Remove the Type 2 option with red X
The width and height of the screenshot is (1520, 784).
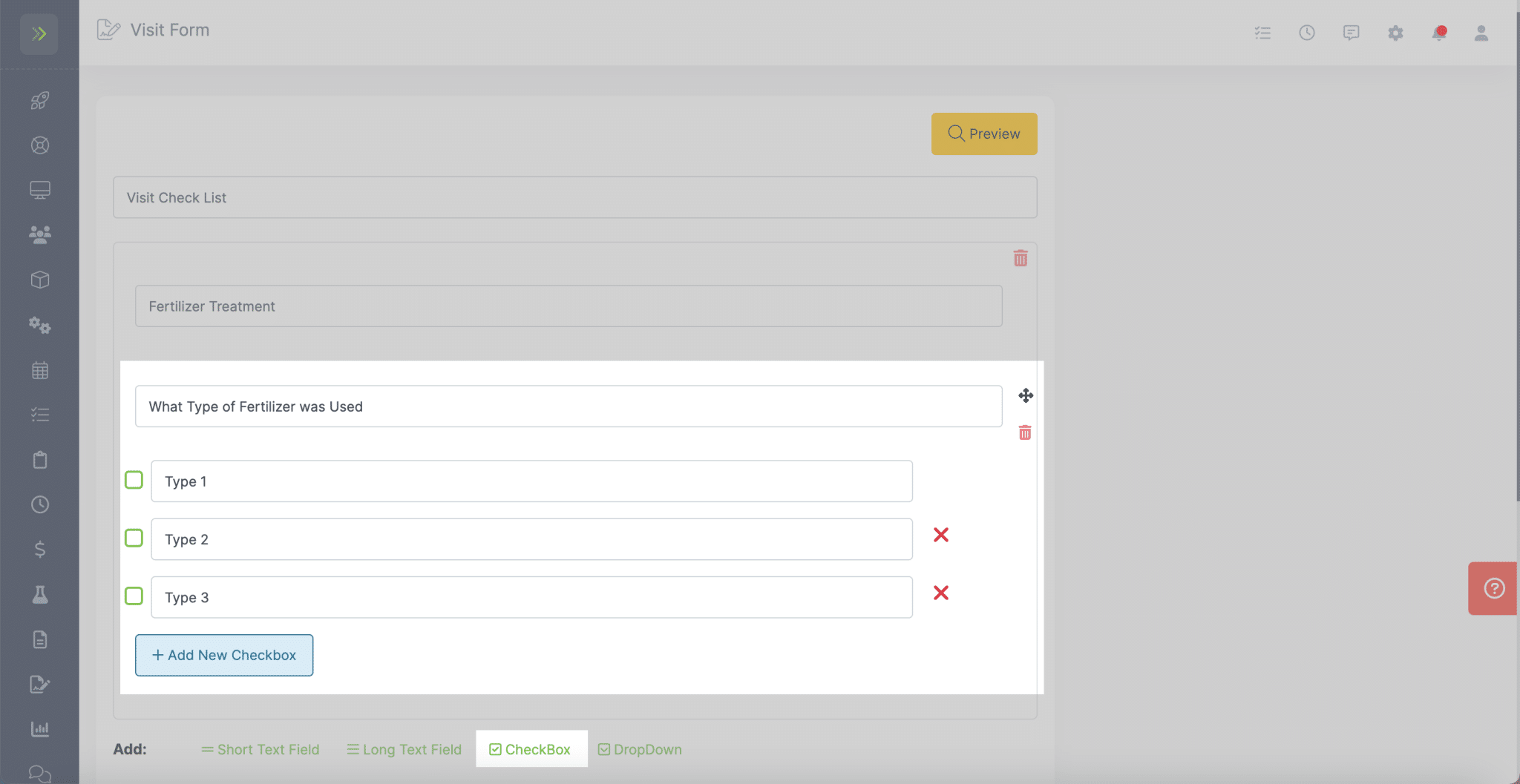(x=940, y=535)
